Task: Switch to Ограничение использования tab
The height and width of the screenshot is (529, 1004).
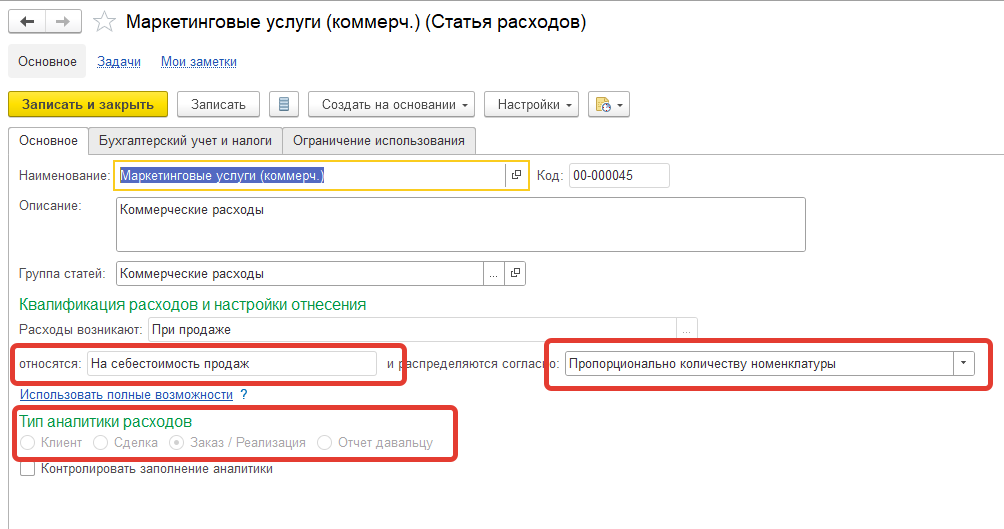Action: [379, 141]
